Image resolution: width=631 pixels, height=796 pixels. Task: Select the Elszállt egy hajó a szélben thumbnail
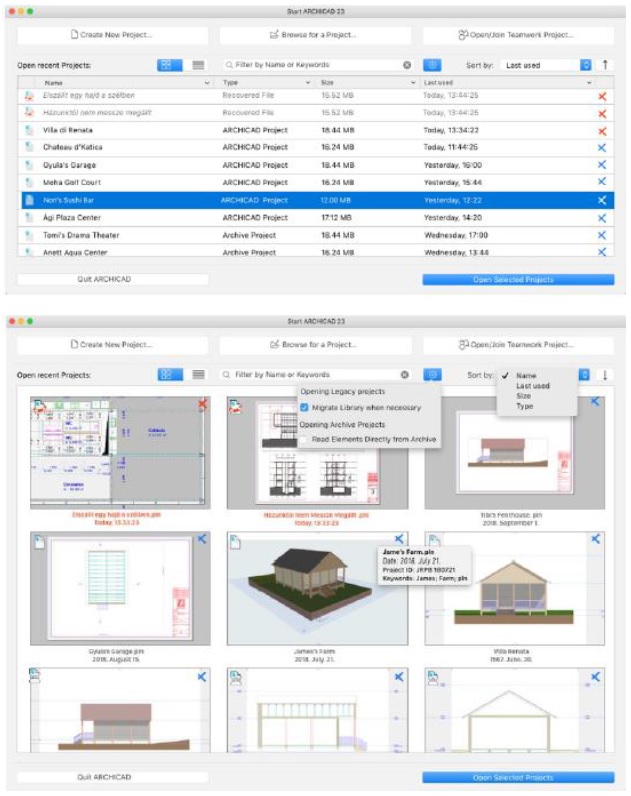pos(120,453)
